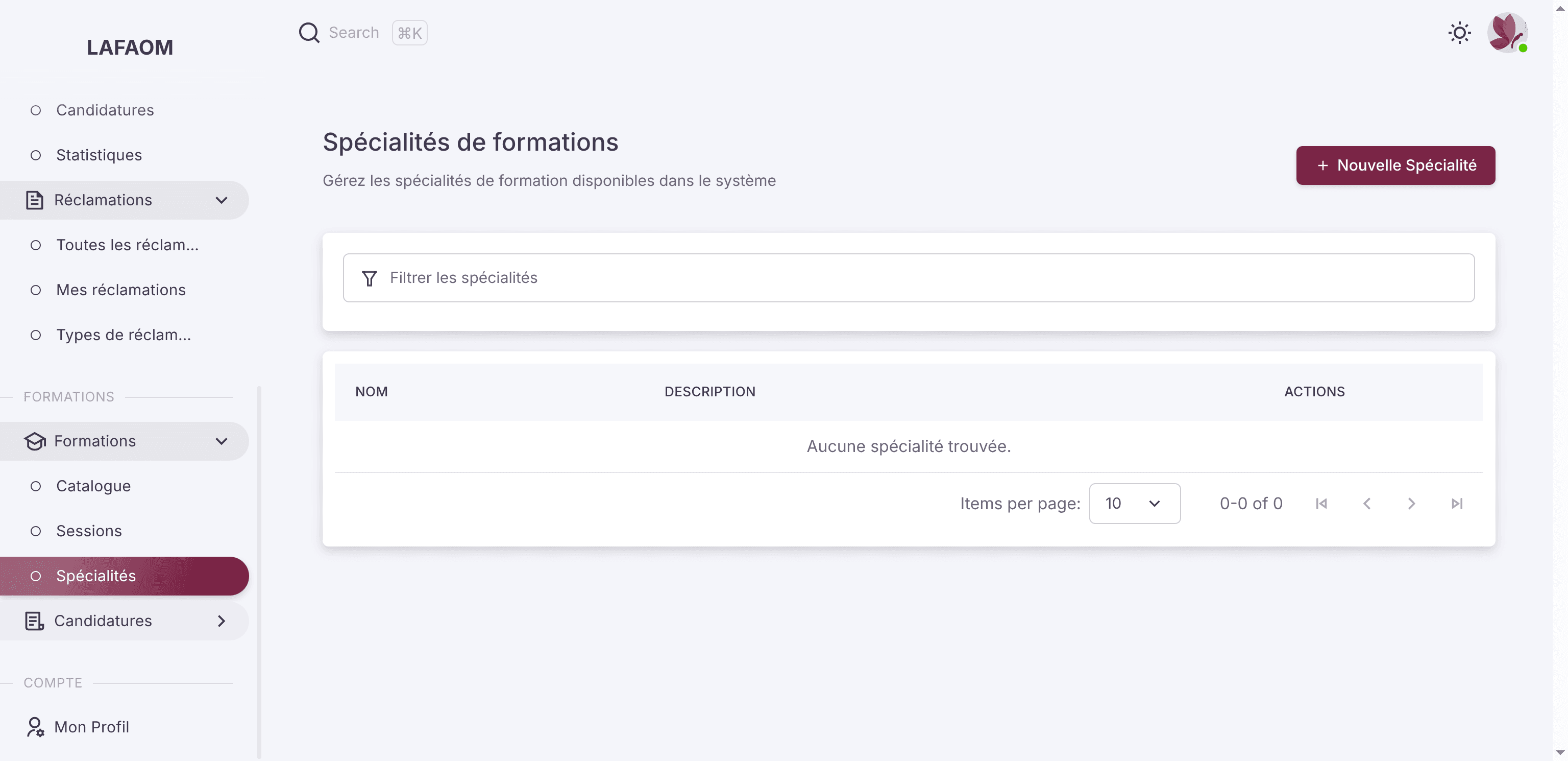Select the Spécialités menu item
The image size is (1568, 761).
coord(124,576)
